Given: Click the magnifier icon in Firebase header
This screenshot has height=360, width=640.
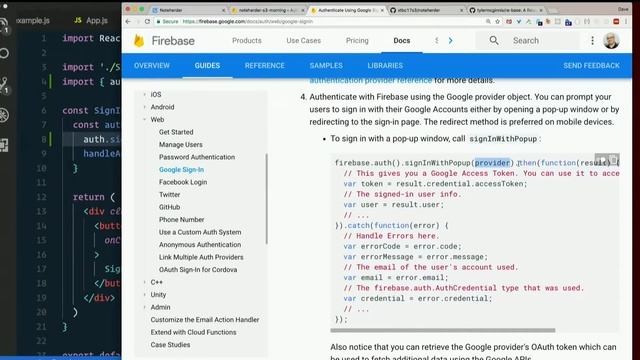Looking at the screenshot, I should coord(494,40).
